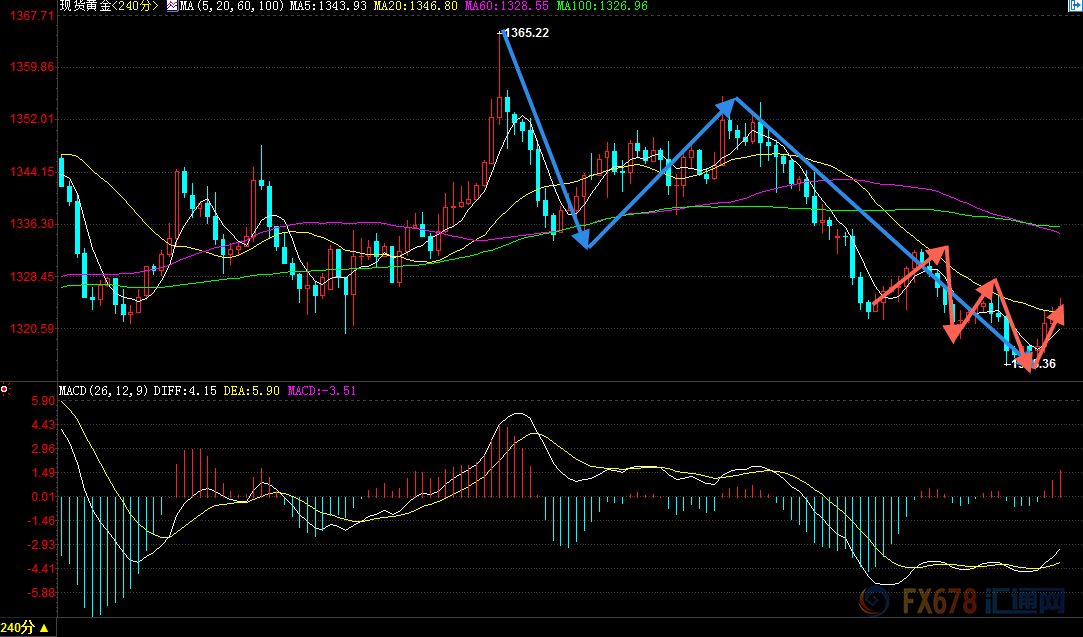
Task: Click the DIFF:4.15 value label
Action: pyautogui.click(x=184, y=390)
